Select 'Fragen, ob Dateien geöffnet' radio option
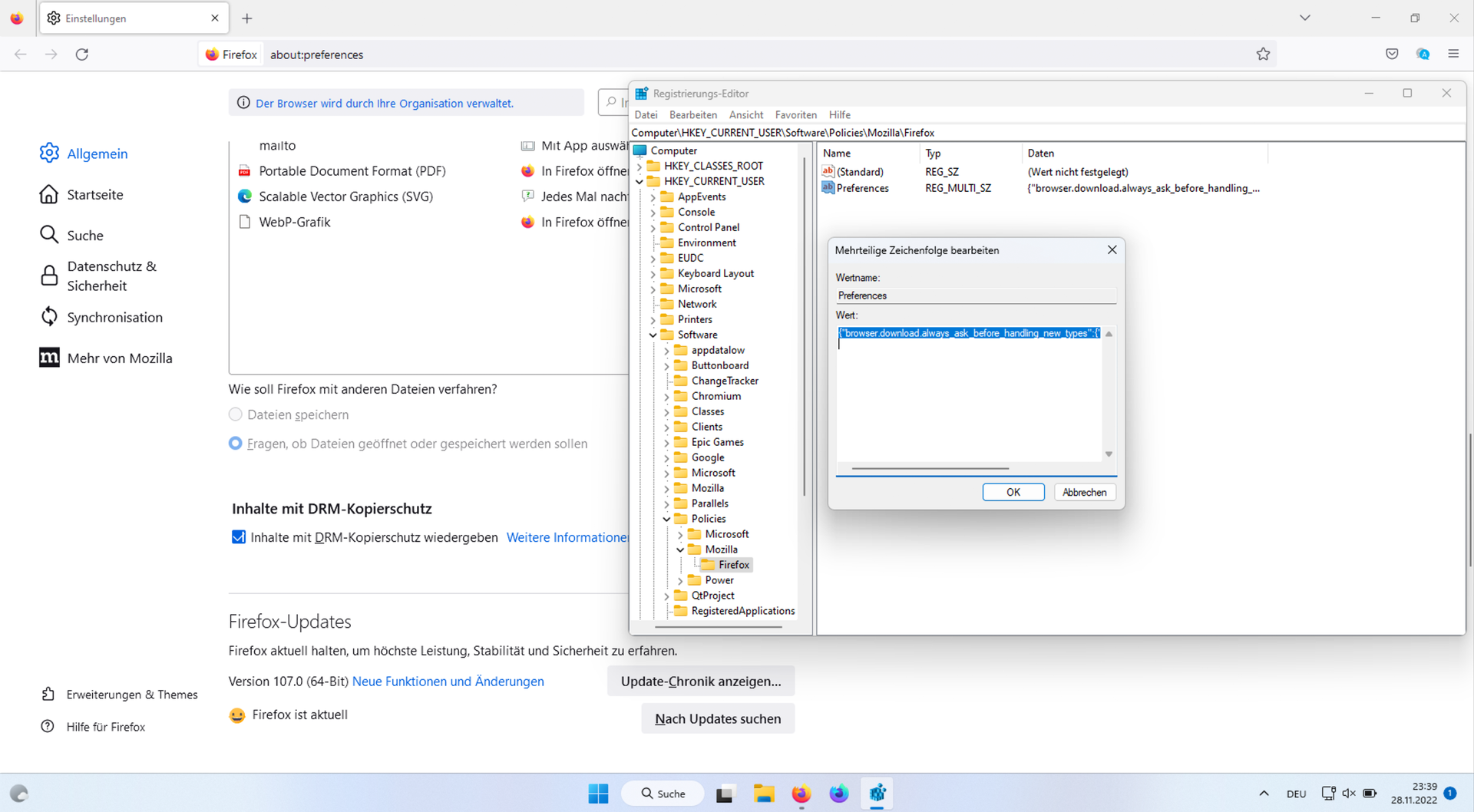 point(236,444)
